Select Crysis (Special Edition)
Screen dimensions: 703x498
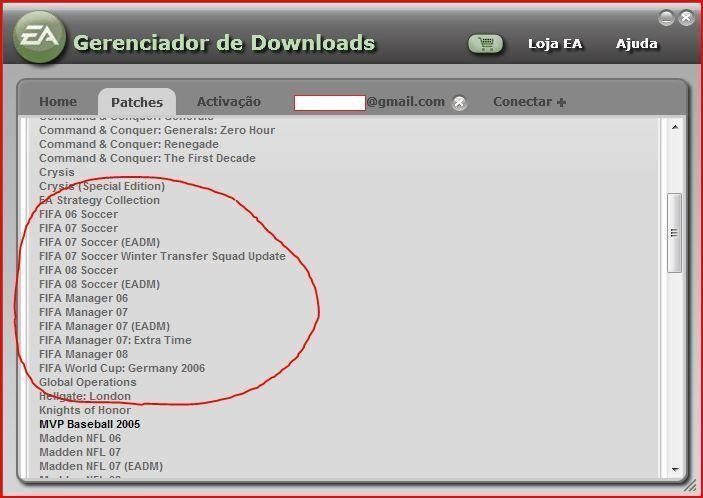[102, 186]
